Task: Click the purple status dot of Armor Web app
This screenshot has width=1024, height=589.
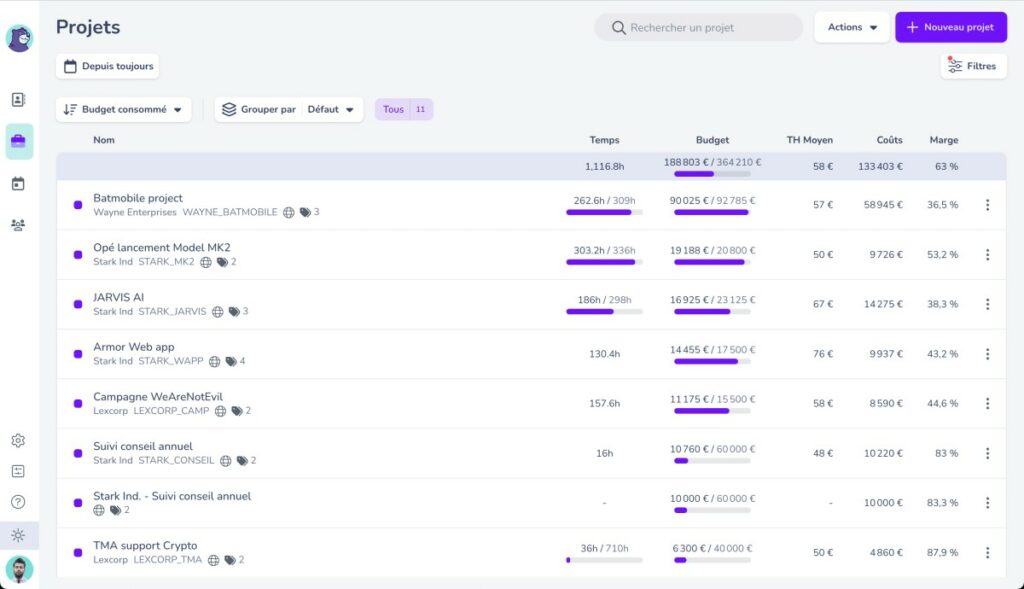Action: coord(78,354)
